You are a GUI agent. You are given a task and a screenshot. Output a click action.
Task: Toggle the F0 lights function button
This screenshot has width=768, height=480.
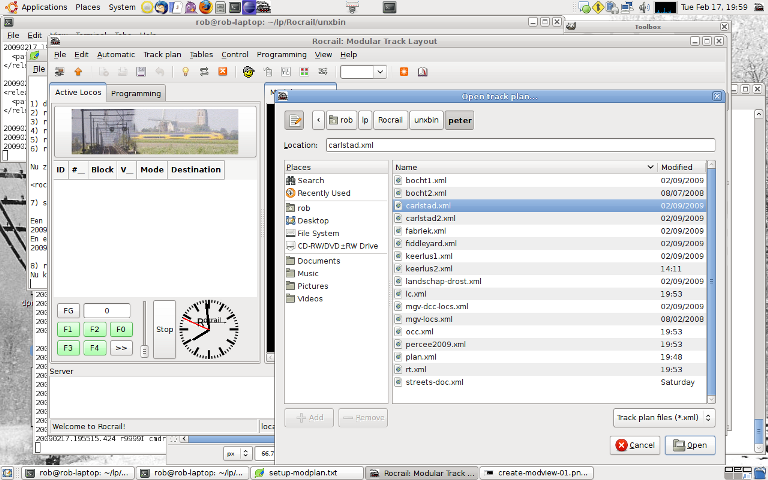(120, 329)
